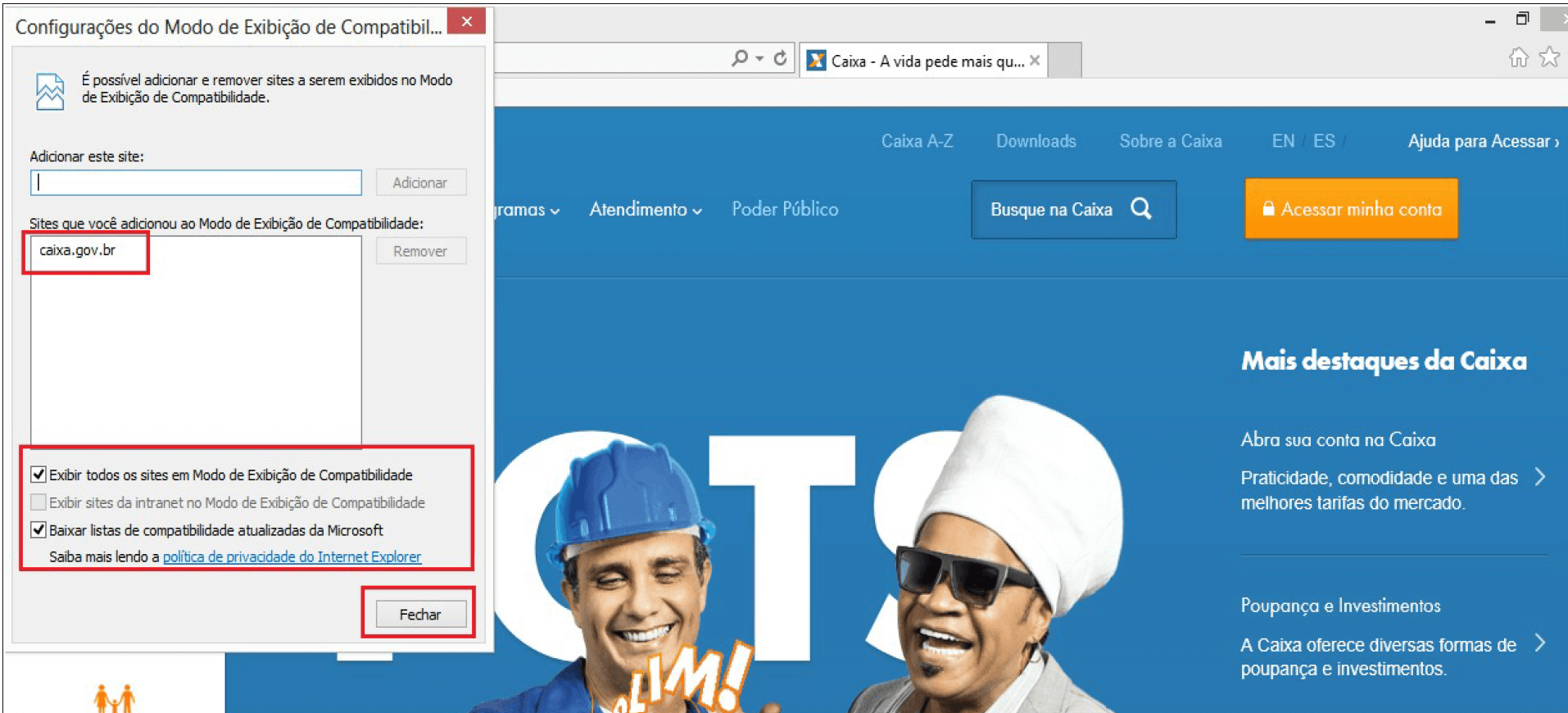The image size is (1568, 713).
Task: Click the orange family icon at bottom left
Action: click(x=115, y=698)
